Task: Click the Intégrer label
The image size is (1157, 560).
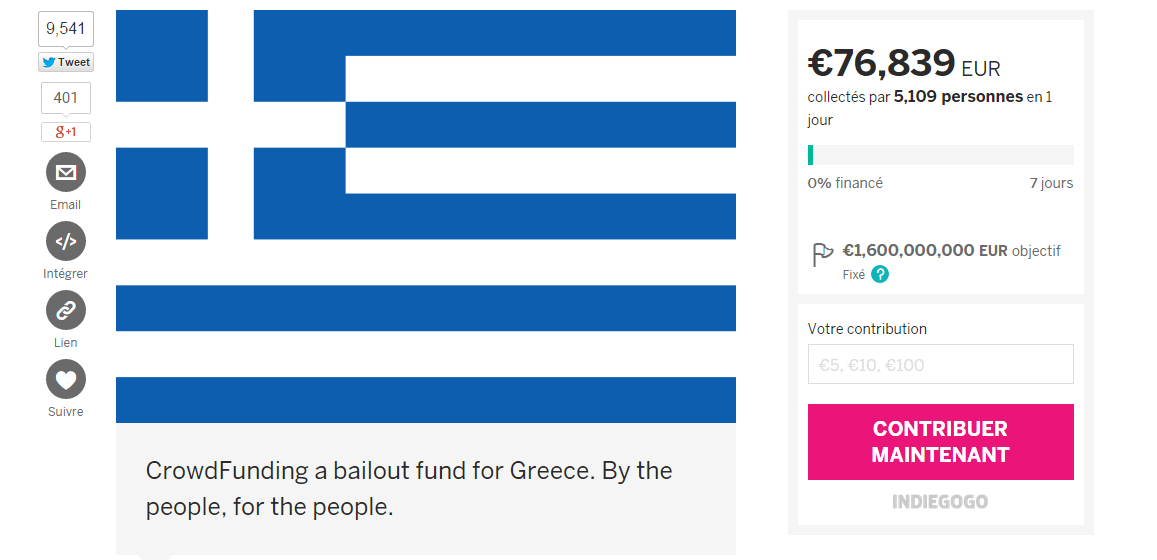Action: point(66,274)
